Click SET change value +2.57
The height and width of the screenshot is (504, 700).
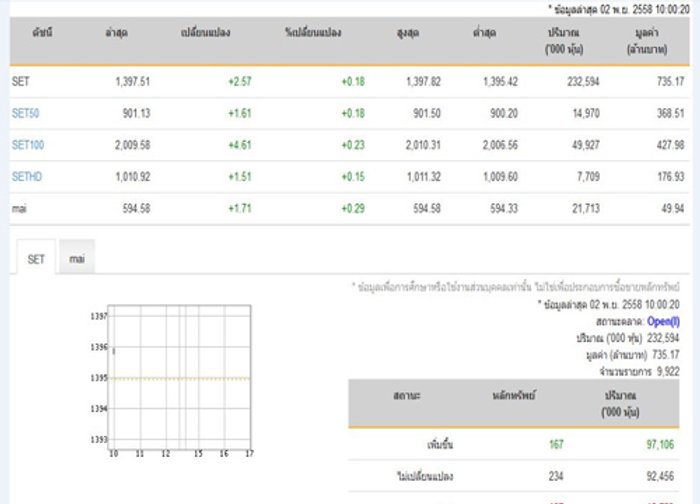click(240, 82)
